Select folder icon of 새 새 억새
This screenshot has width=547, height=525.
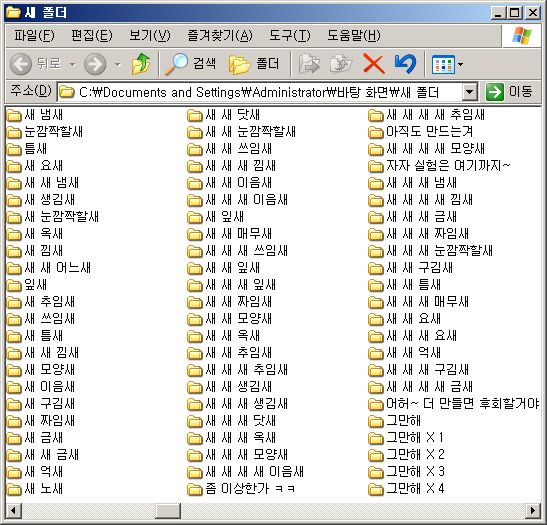click(376, 353)
